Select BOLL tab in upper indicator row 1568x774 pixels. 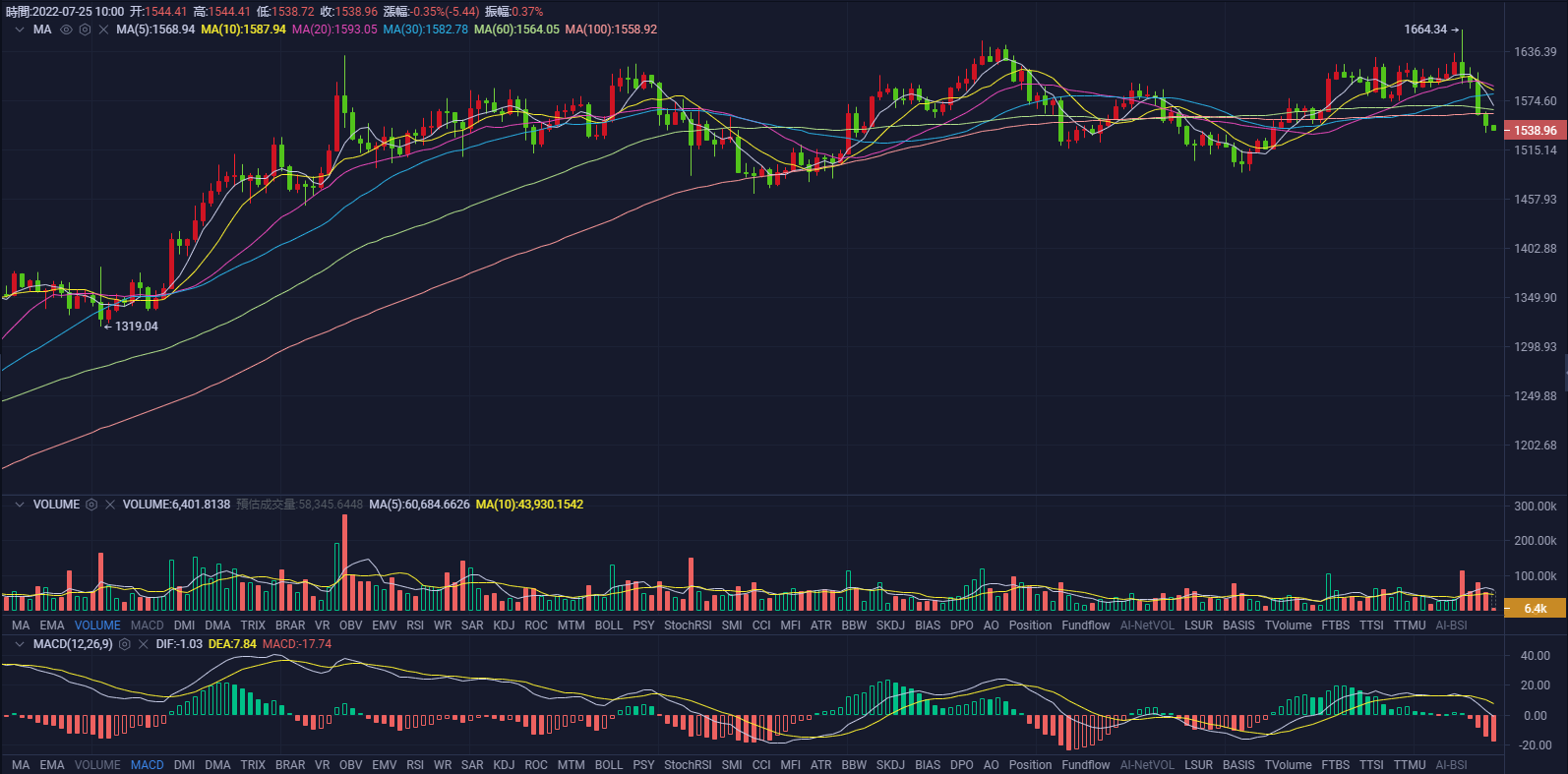pyautogui.click(x=609, y=625)
